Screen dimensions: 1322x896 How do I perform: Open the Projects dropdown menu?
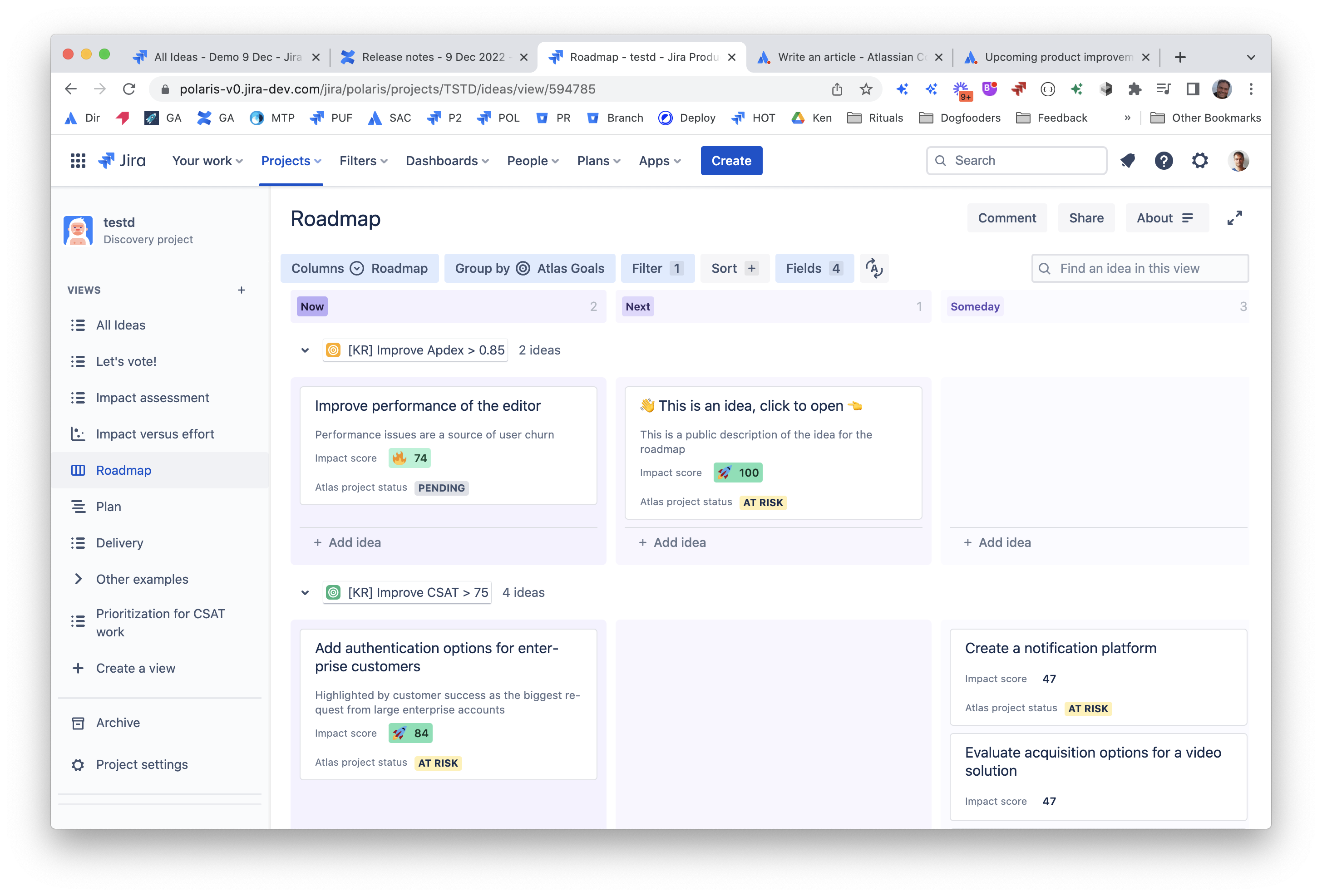tap(291, 160)
